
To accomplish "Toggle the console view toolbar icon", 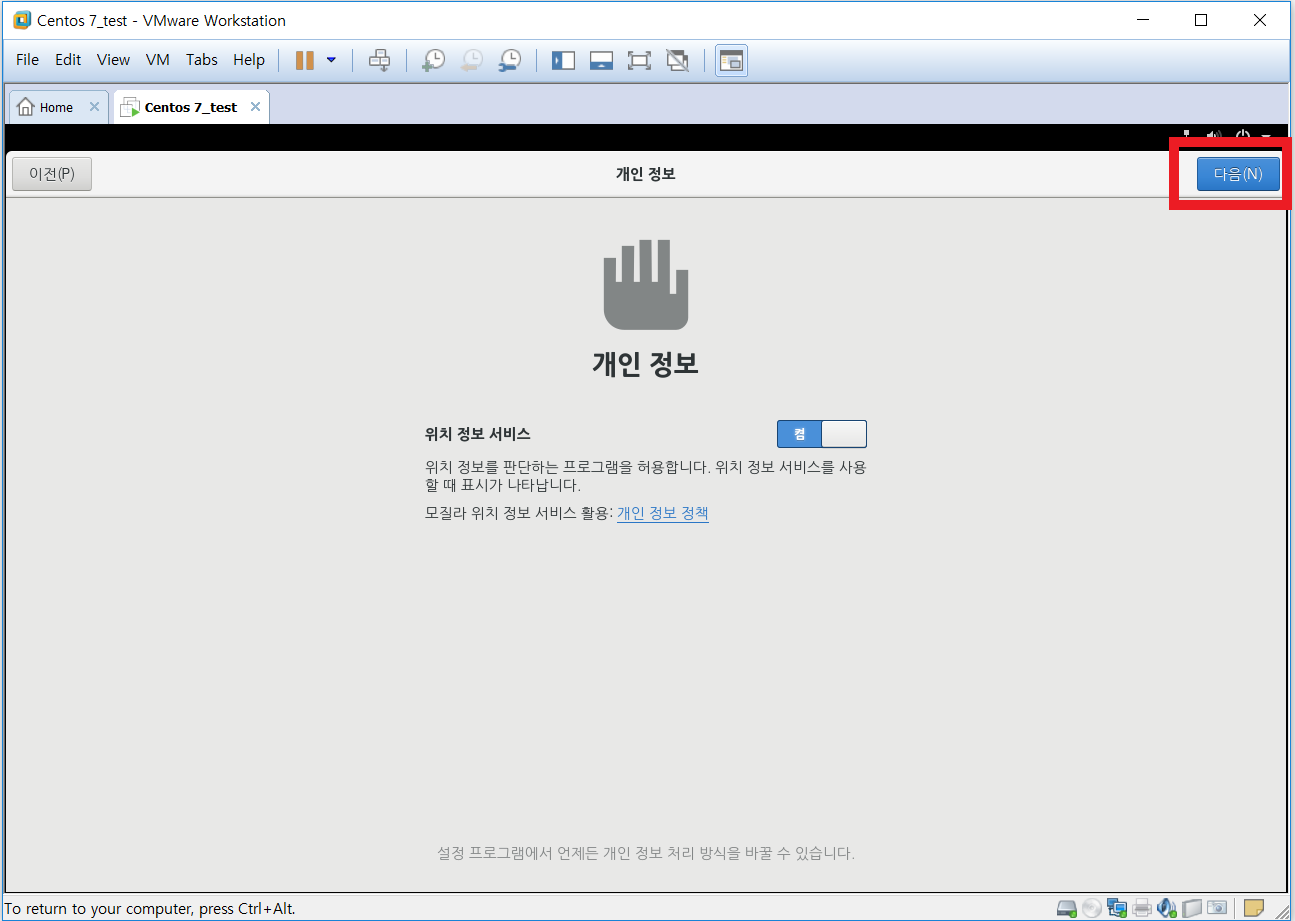I will 731,60.
